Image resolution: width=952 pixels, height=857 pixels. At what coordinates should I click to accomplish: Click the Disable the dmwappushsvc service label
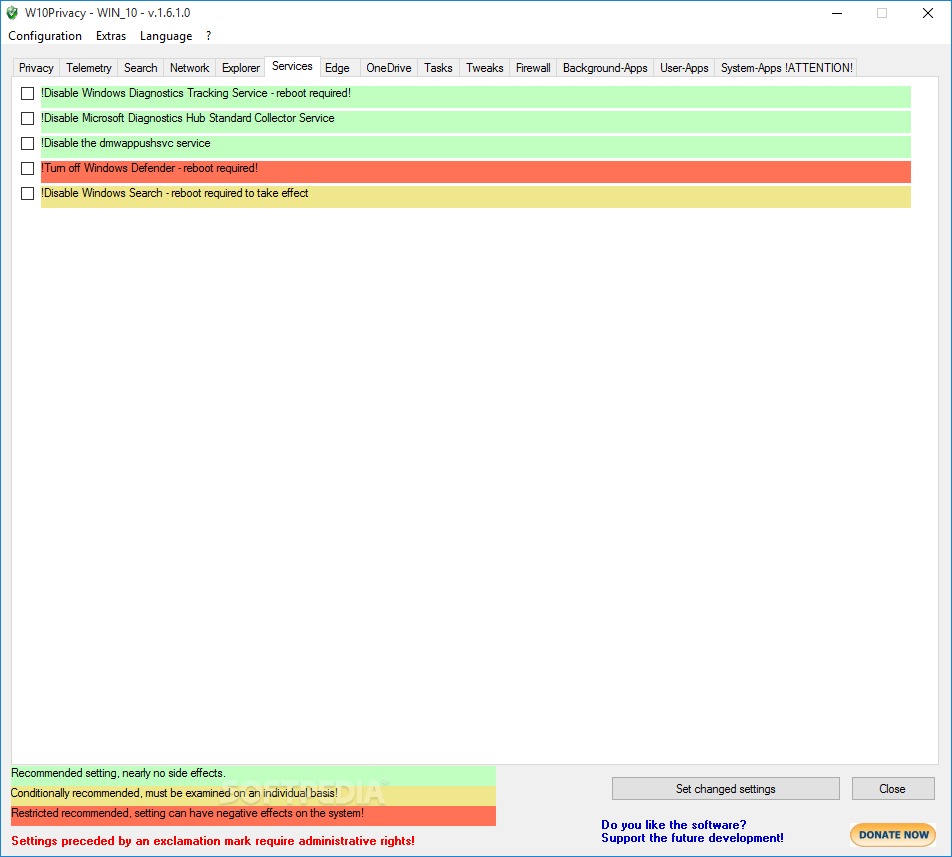126,143
